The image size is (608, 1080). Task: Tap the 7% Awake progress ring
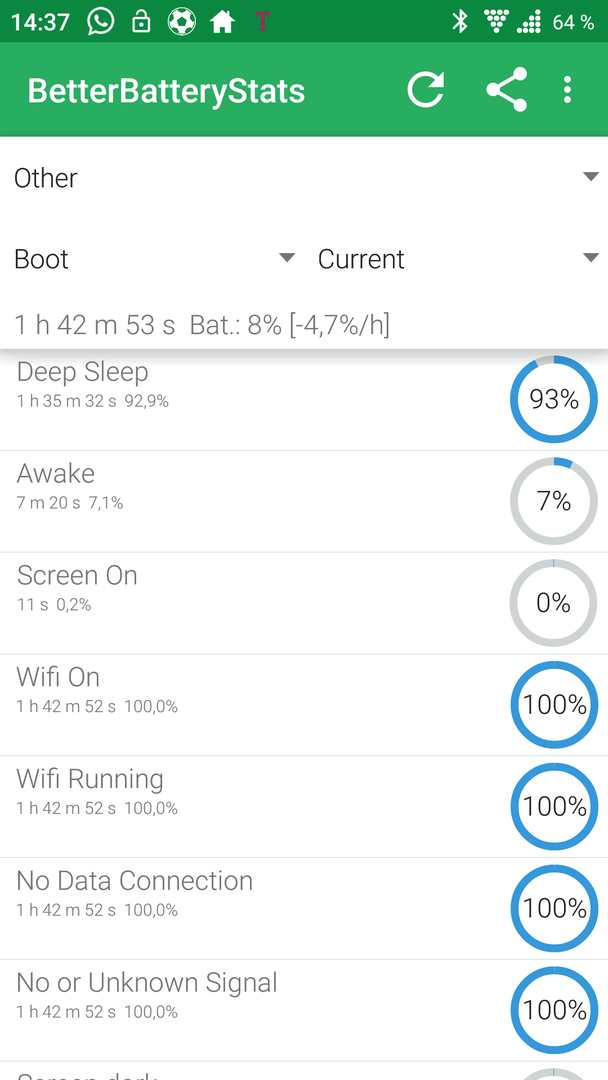[554, 501]
